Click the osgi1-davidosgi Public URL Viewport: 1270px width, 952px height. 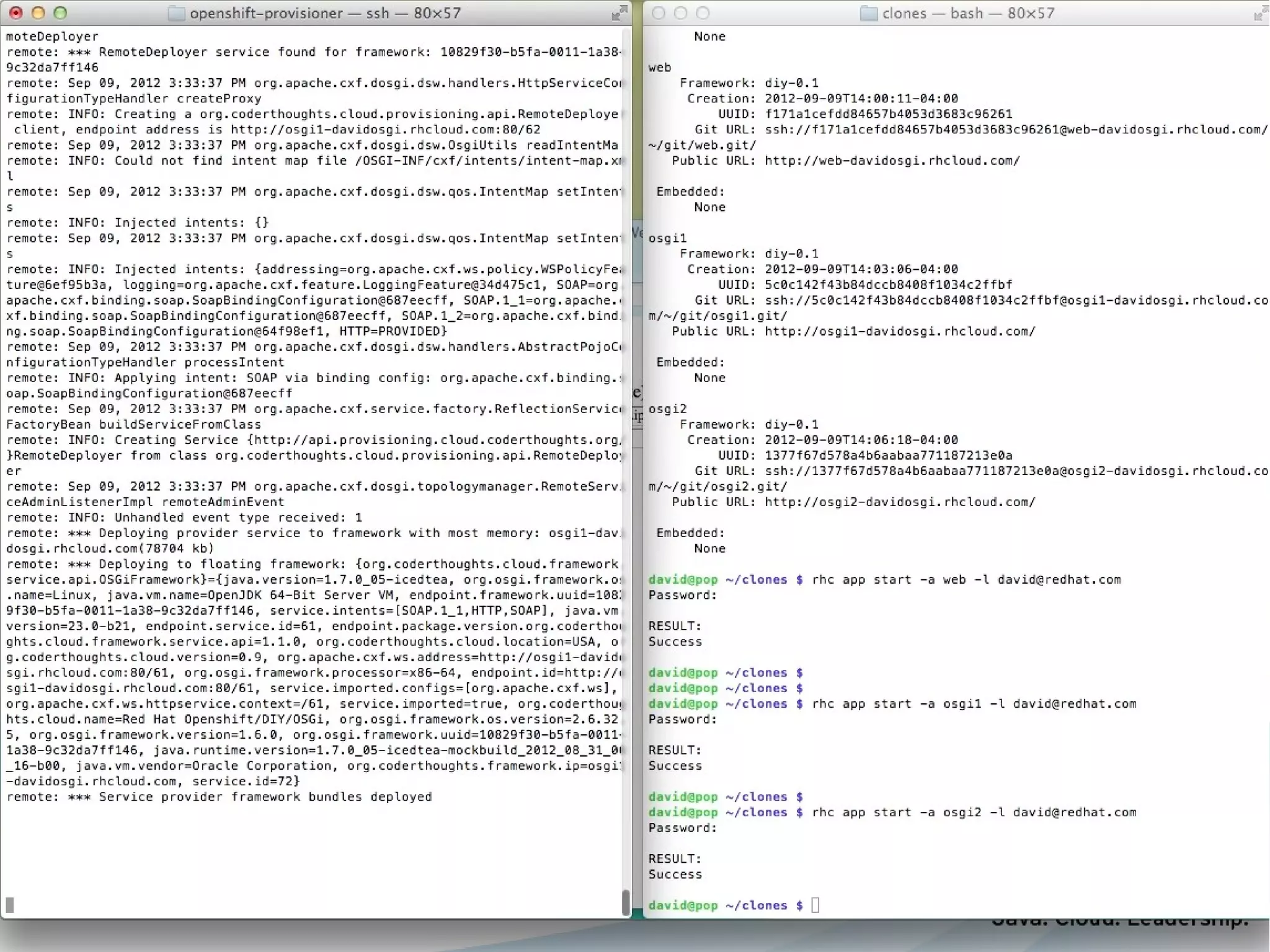click(899, 331)
